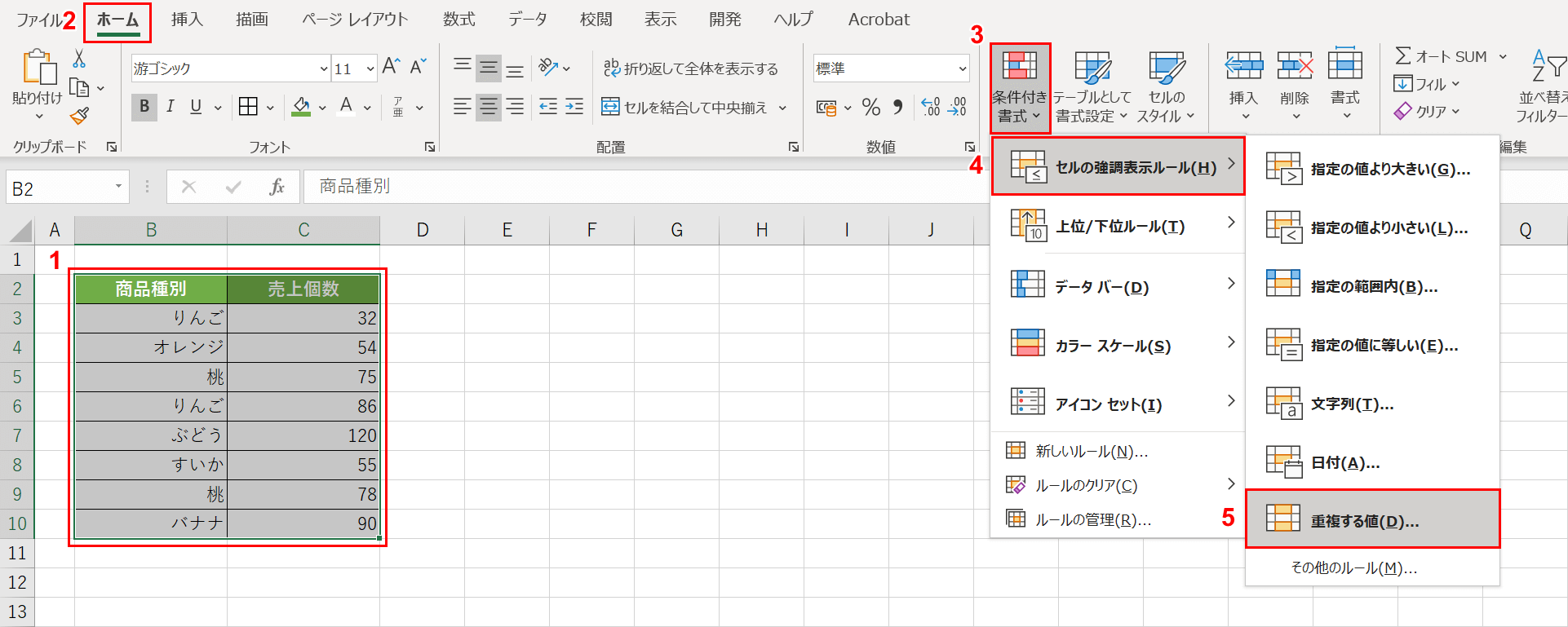The width and height of the screenshot is (1568, 627).
Task: Switch to the 挿入 ribbon tab
Action: 187,20
